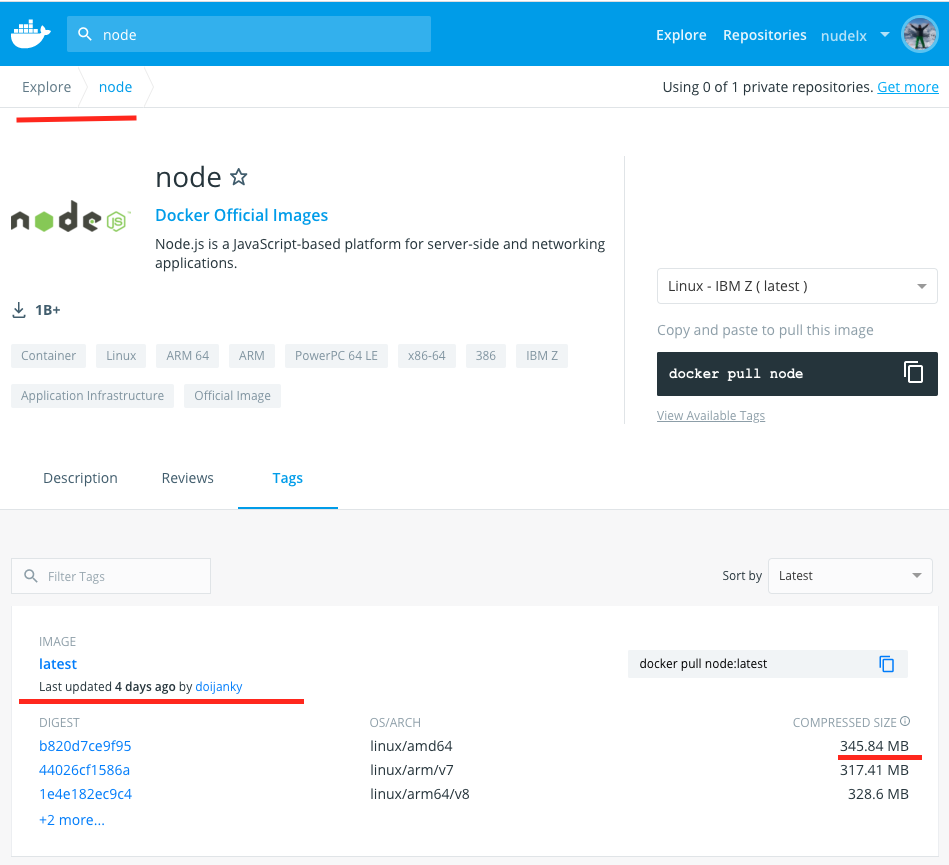
Task: Click the Filter Tags magnifier icon
Action: 31,576
